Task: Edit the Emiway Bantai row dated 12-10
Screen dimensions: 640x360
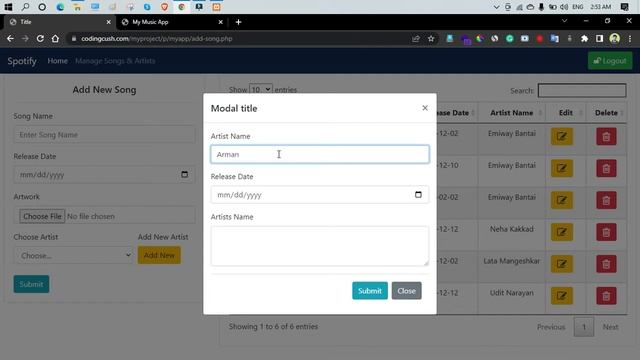Action: pos(562,169)
